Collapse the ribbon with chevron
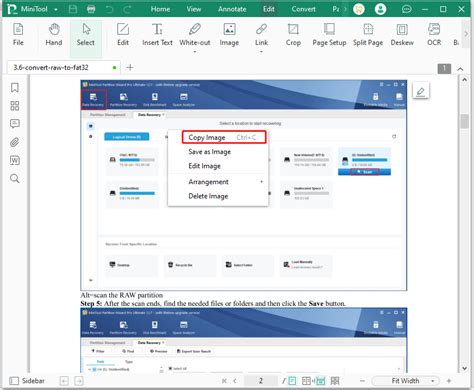The height and width of the screenshot is (390, 474). [460, 69]
